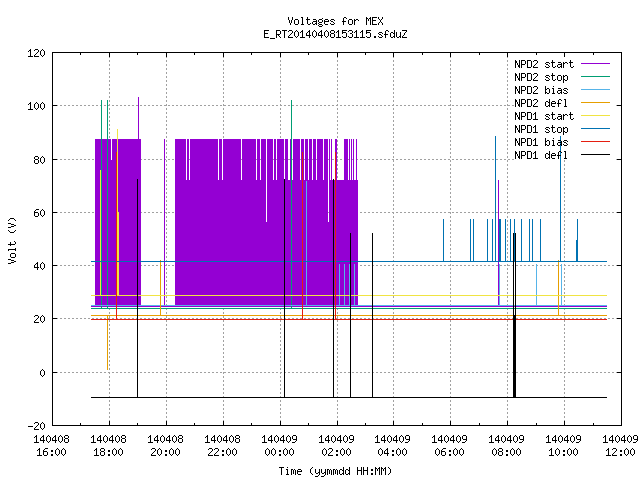Click the 'NPD1 start' legend label
Screen dimensions: 640x480
[544, 116]
